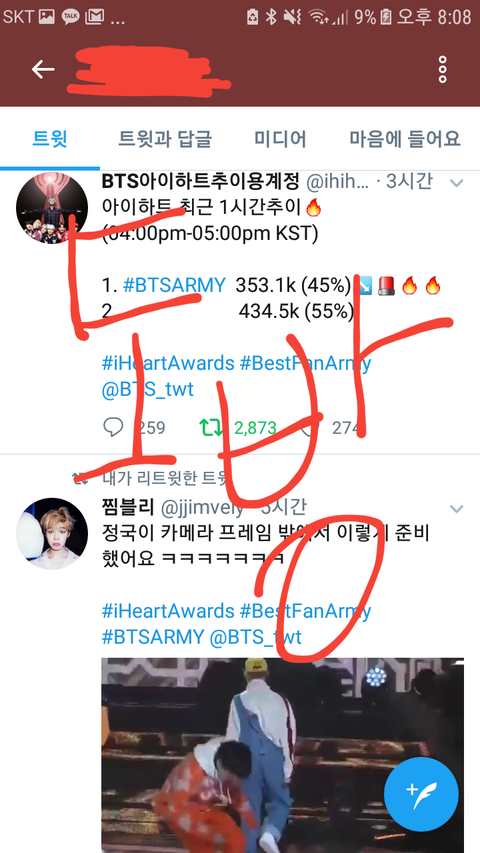Tap the compose tweet floating button
Viewport: 480px width, 853px height.
421,794
